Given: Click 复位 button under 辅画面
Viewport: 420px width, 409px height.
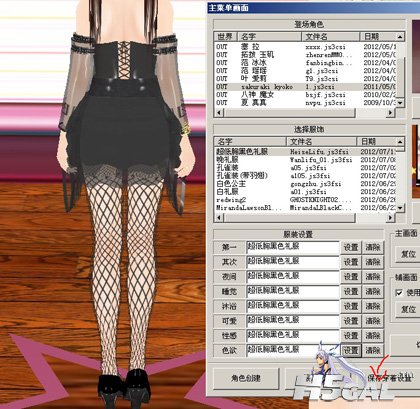Looking at the screenshot, I should [x=408, y=310].
